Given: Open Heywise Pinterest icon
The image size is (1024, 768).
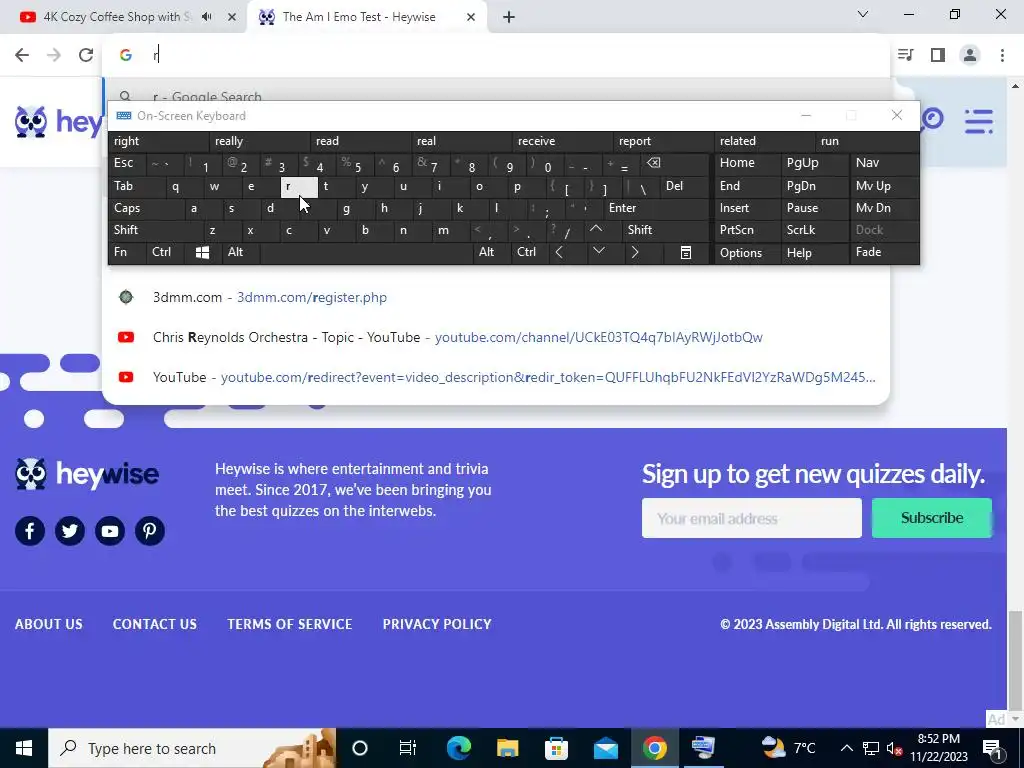Looking at the screenshot, I should (x=150, y=531).
